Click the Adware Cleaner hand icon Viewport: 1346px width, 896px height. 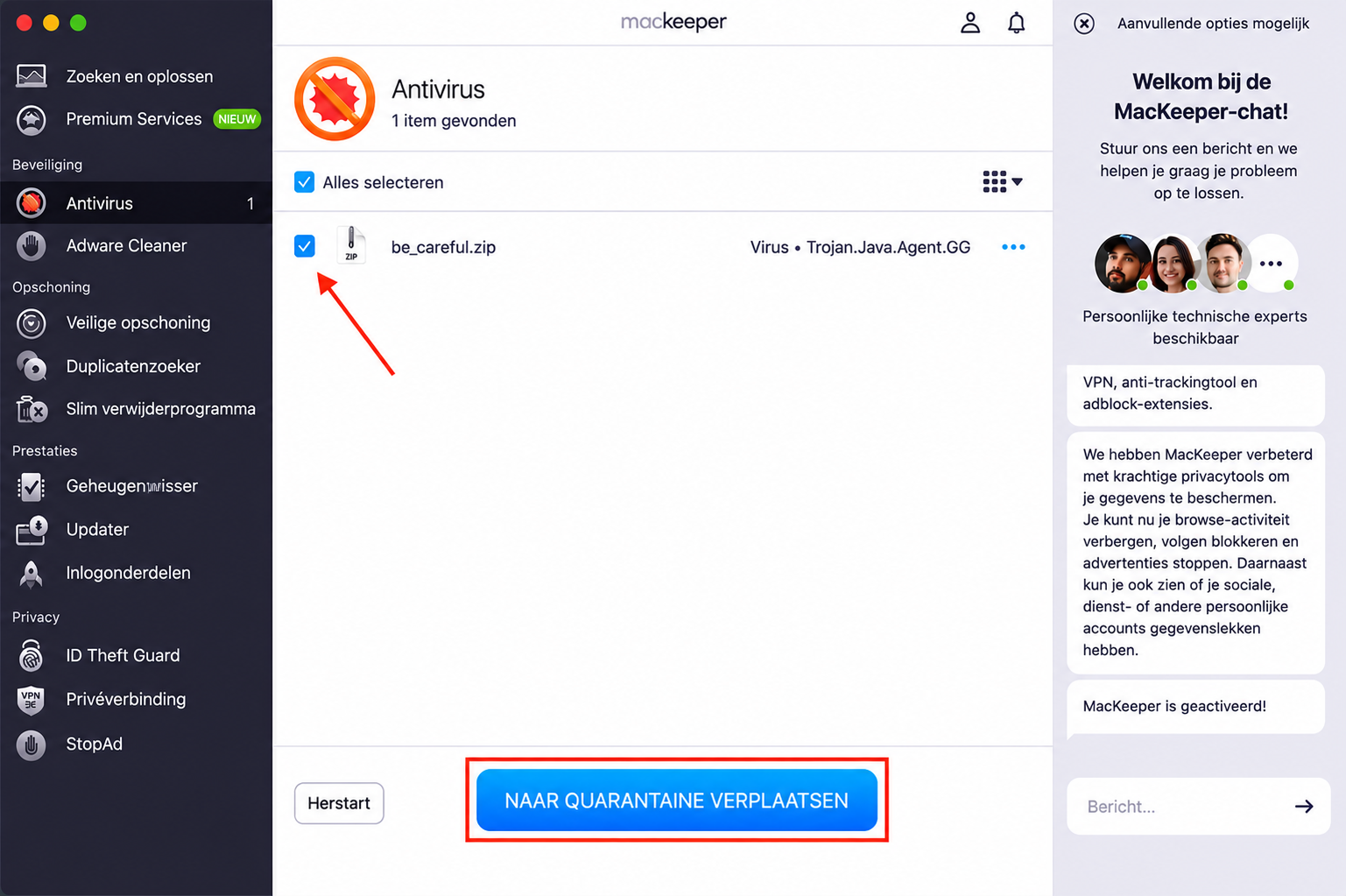coord(32,246)
